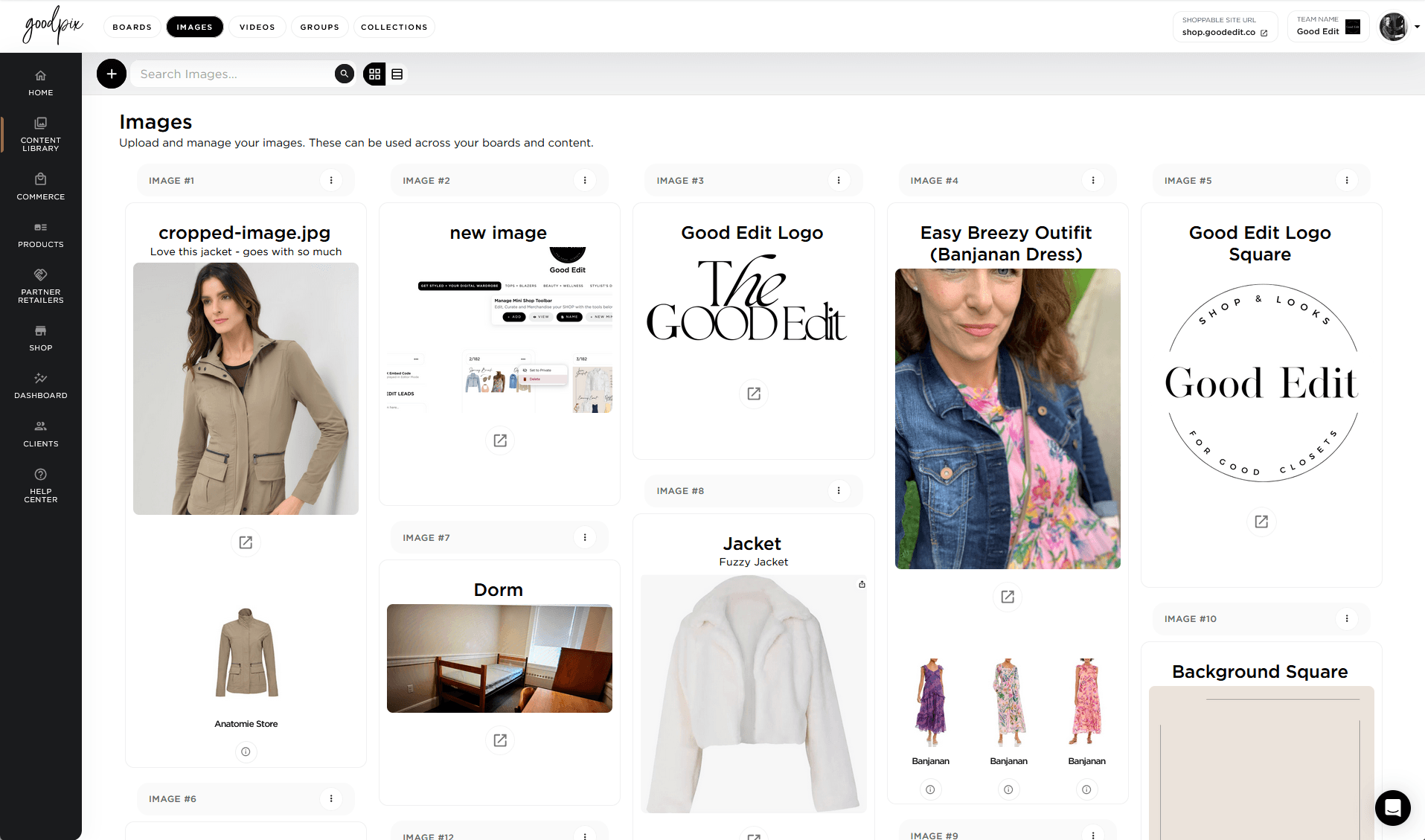The height and width of the screenshot is (840, 1425).
Task: Select the Commerce icon in sidebar
Action: pos(40,186)
